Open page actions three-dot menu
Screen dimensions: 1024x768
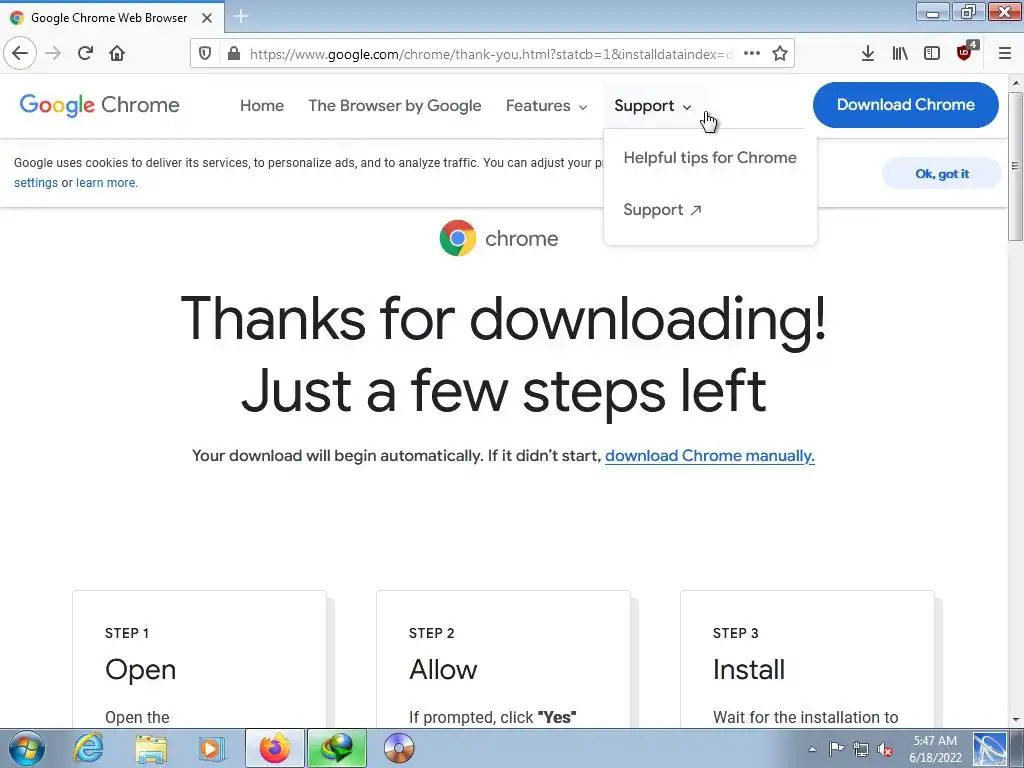pyautogui.click(x=752, y=54)
